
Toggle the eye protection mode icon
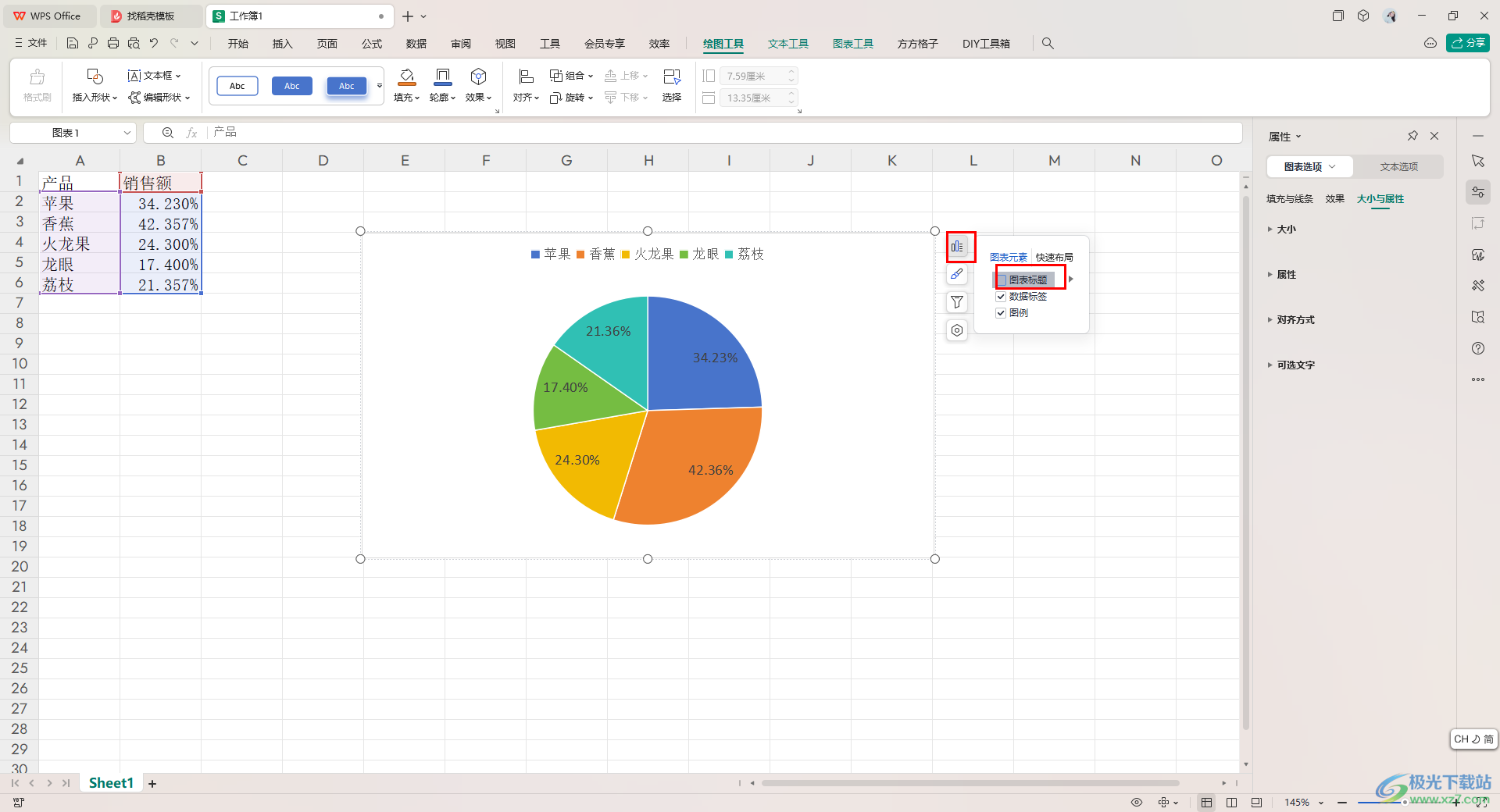pyautogui.click(x=1137, y=803)
